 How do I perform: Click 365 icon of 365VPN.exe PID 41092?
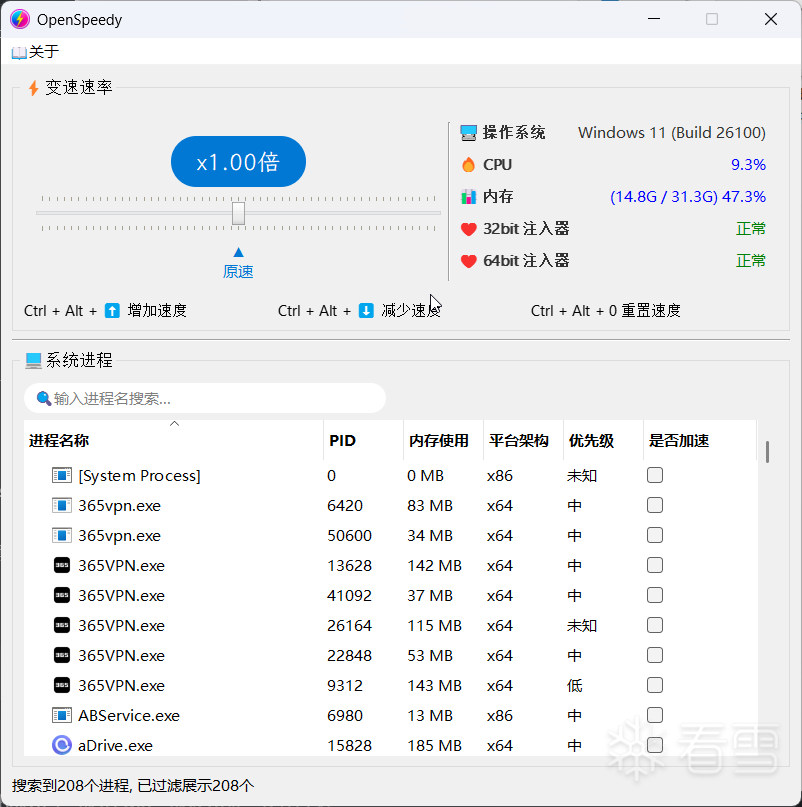(62, 595)
